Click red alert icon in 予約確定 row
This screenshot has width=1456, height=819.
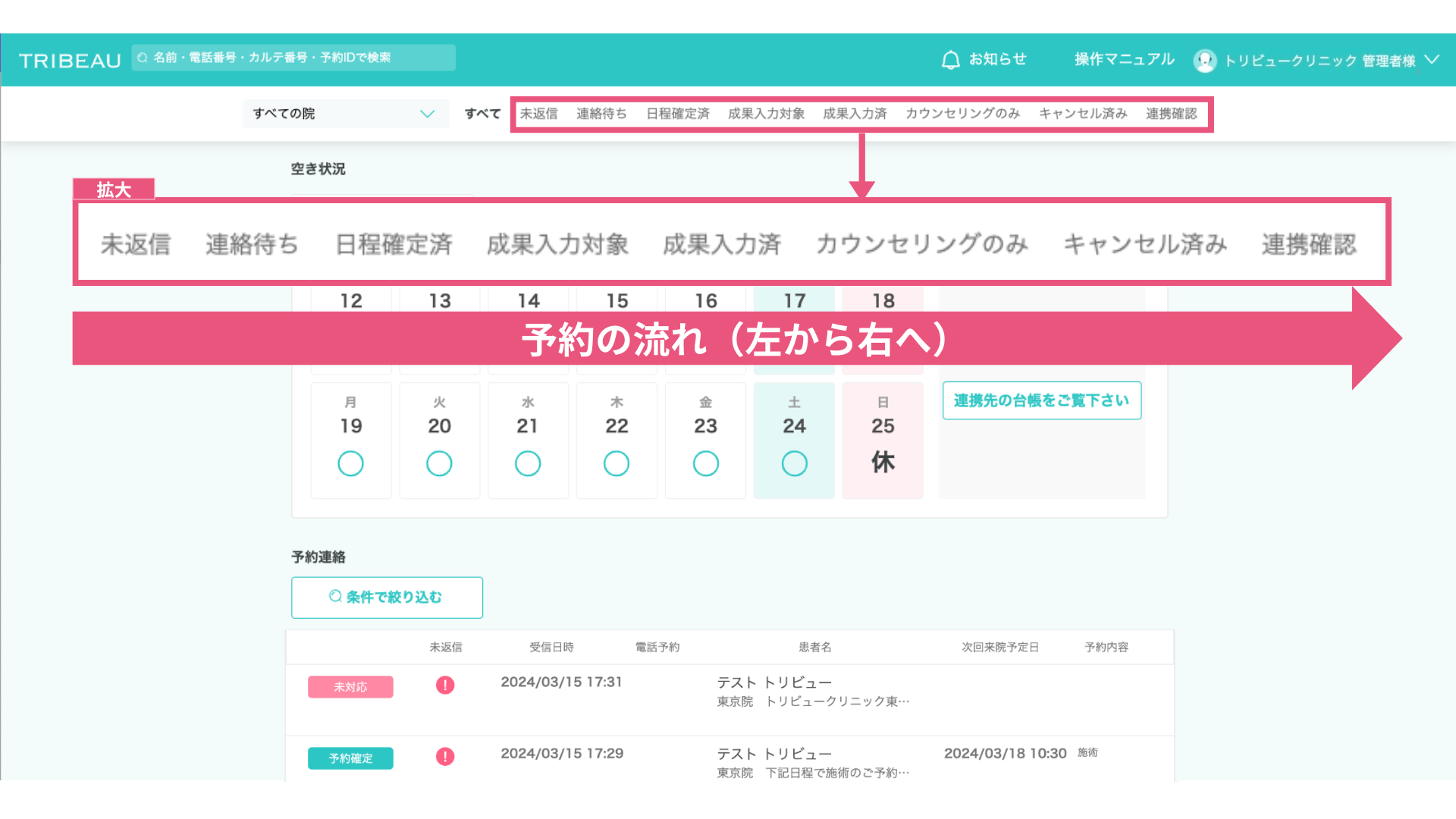click(x=445, y=757)
